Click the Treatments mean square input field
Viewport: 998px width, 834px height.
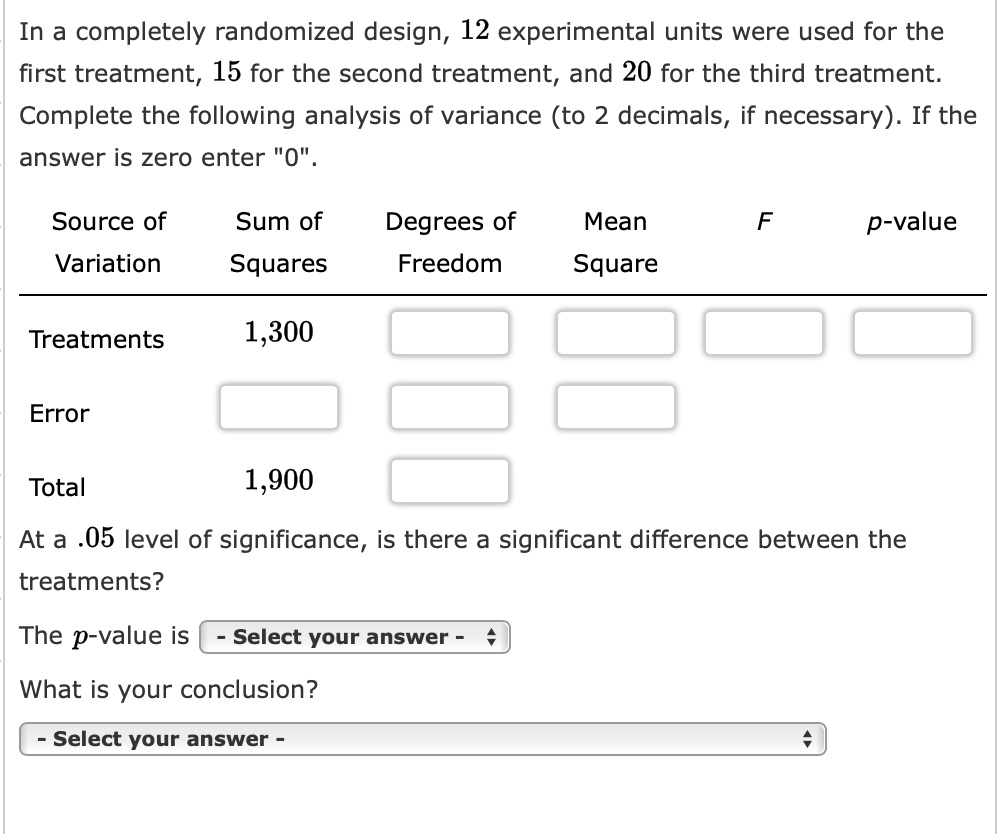616,333
